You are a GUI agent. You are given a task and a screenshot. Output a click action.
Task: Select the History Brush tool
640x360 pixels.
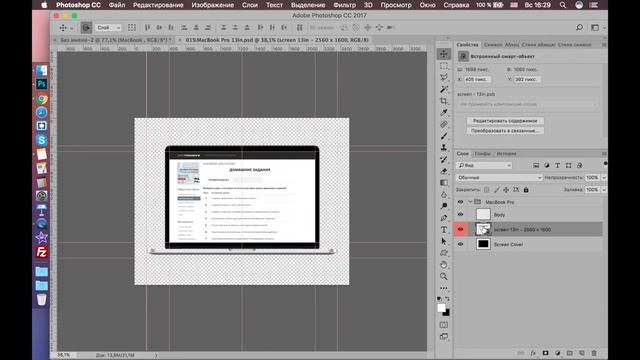[444, 160]
